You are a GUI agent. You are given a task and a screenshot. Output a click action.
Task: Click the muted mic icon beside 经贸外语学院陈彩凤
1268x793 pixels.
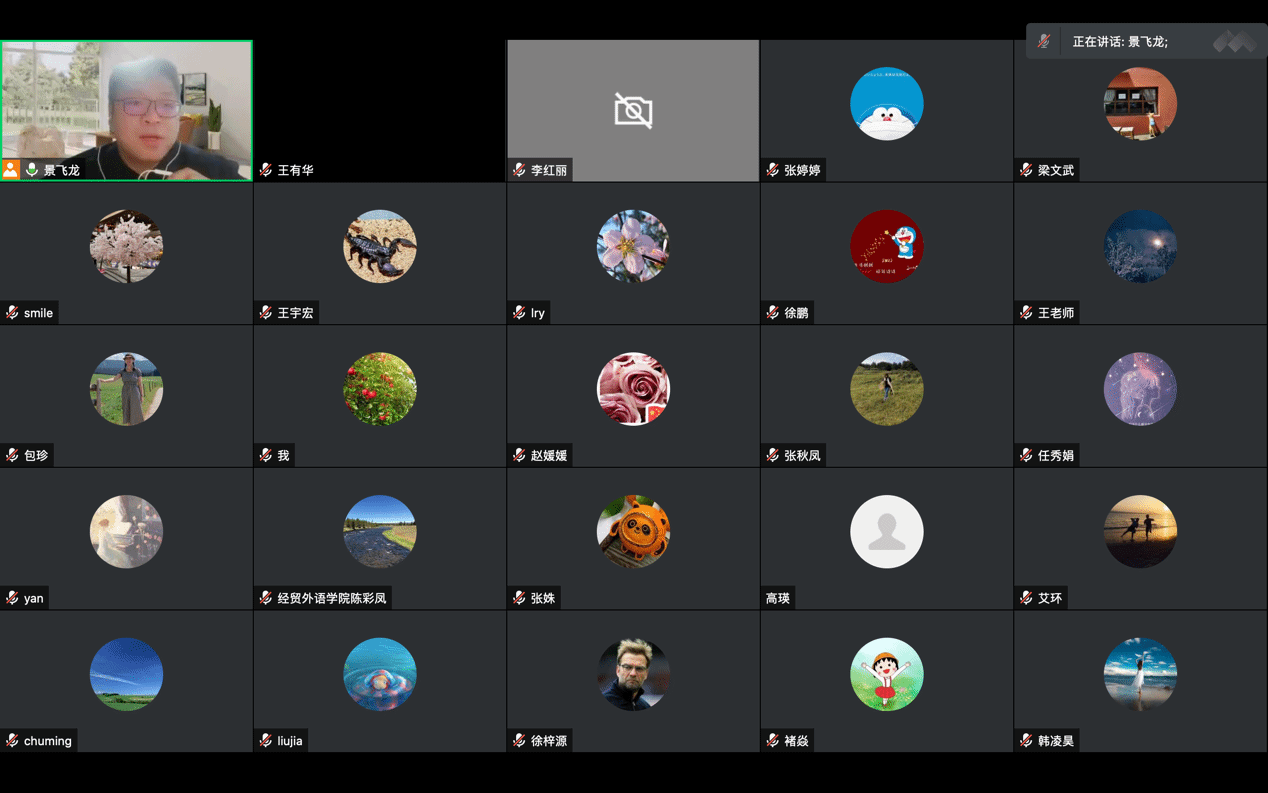[x=266, y=598]
